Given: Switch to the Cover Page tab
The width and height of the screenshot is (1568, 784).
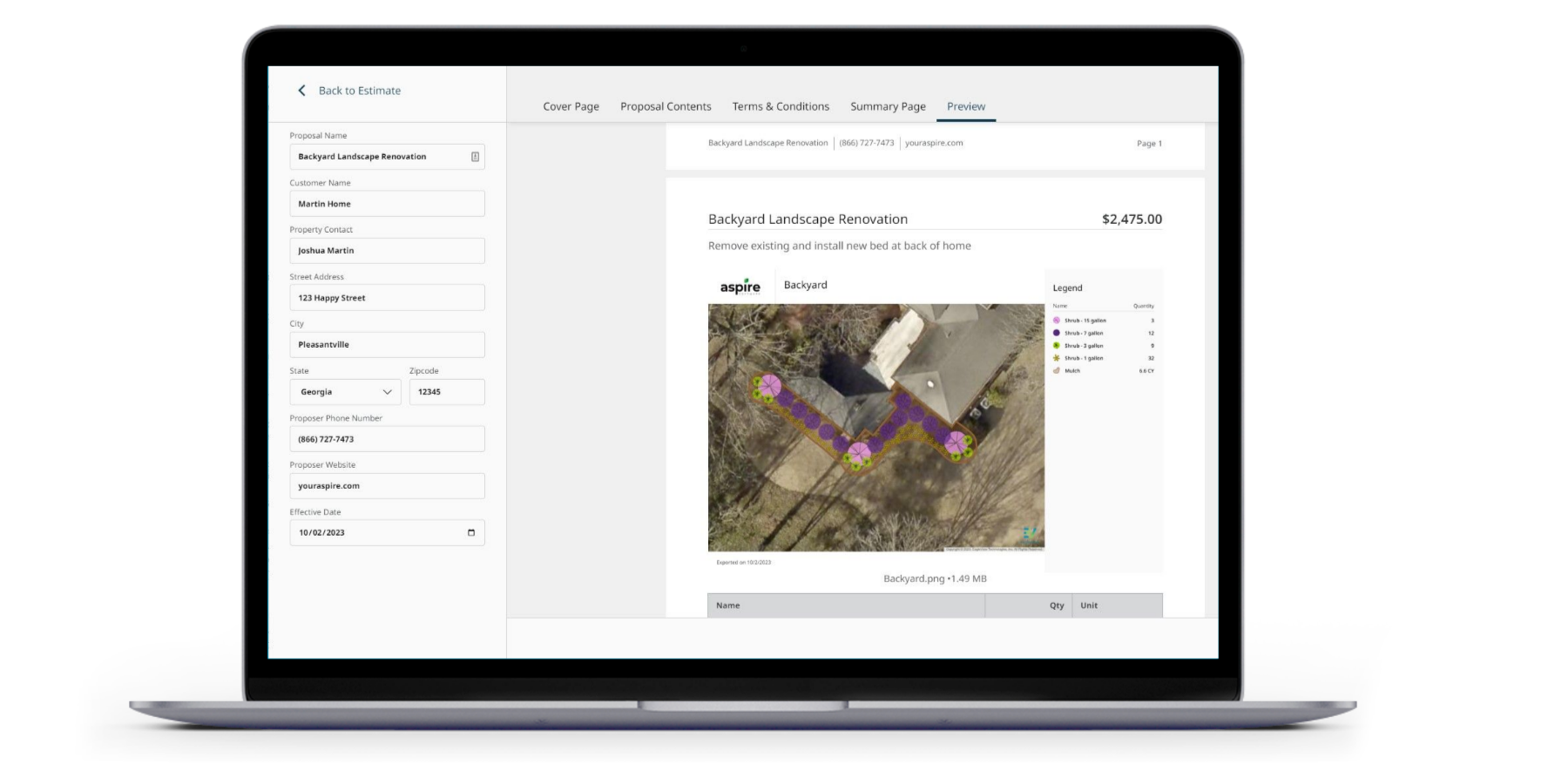Looking at the screenshot, I should pos(571,106).
